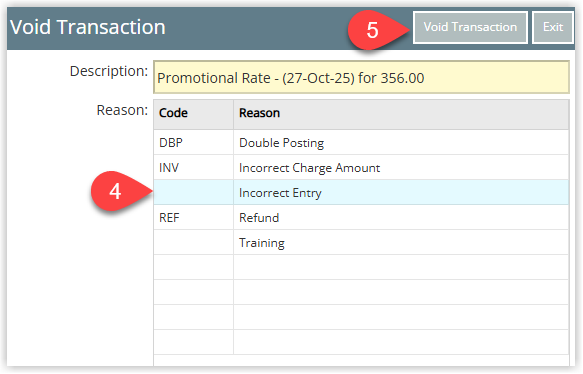Click the Void Transaction button
The height and width of the screenshot is (374, 583).
coord(470,28)
